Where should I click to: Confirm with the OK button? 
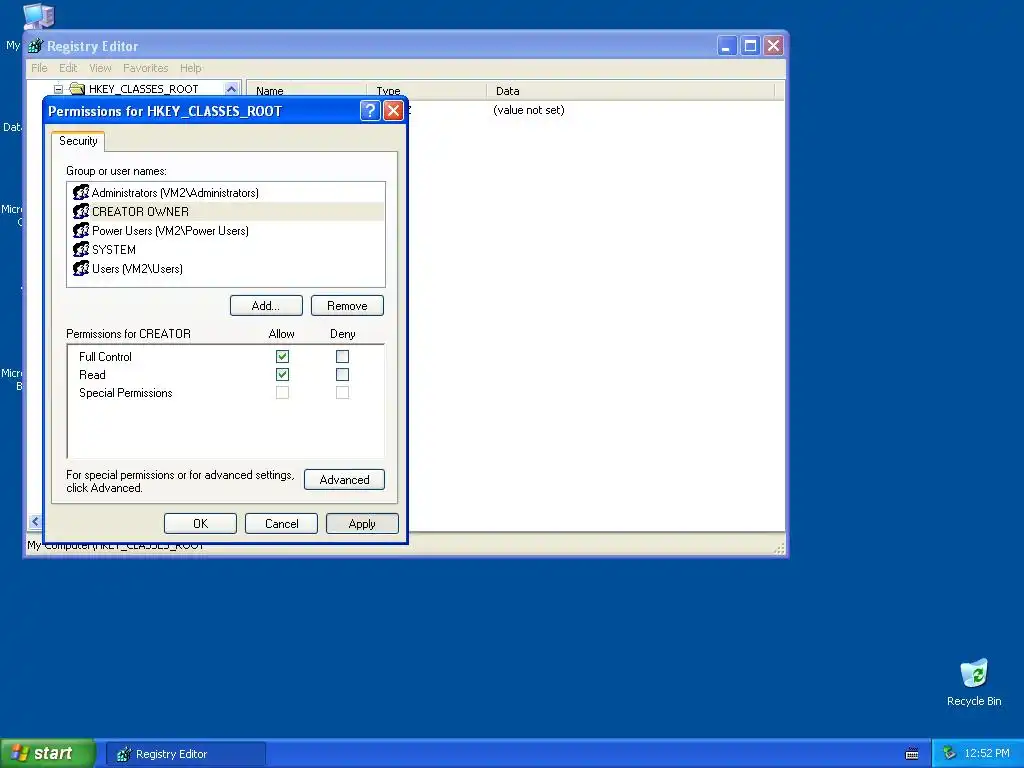(x=200, y=524)
